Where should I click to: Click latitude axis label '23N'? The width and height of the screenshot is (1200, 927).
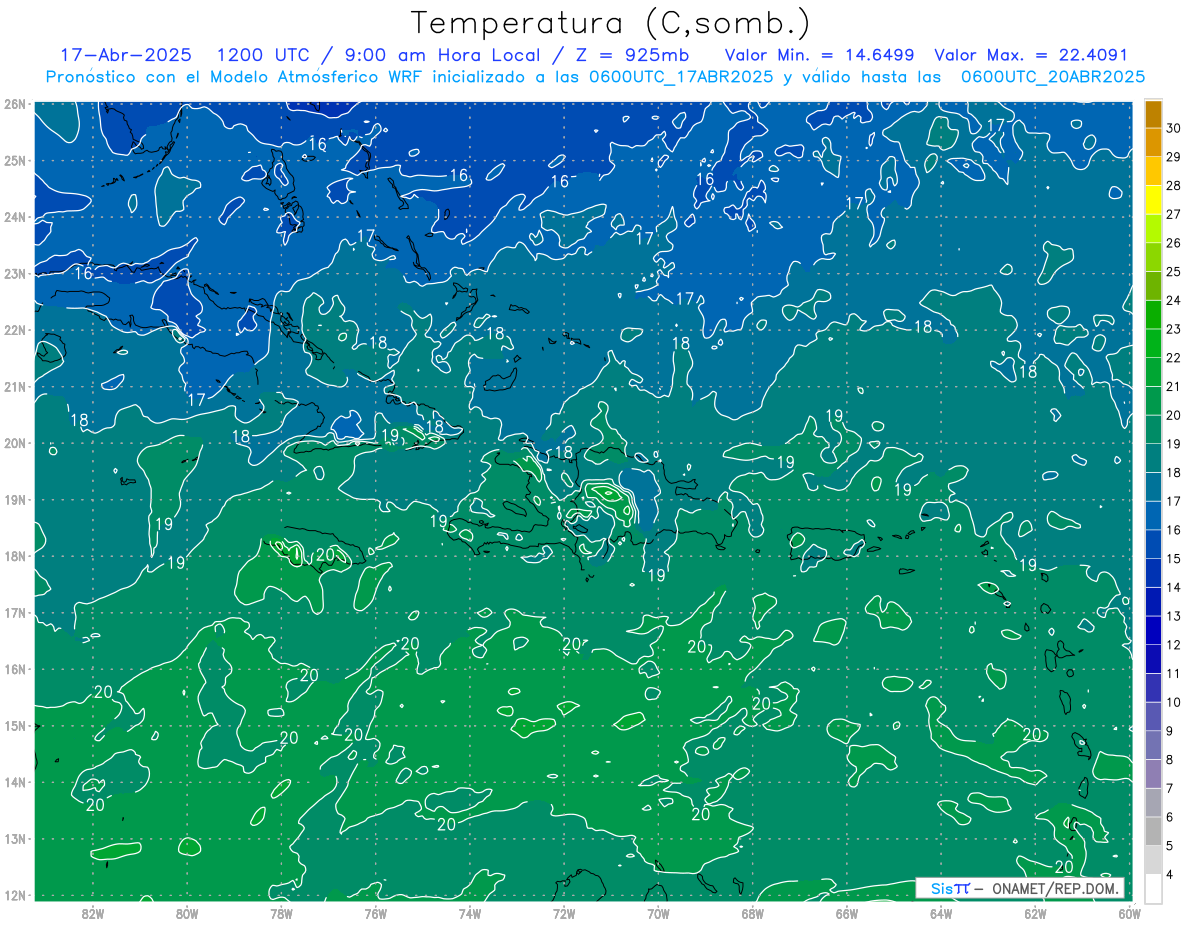14,273
